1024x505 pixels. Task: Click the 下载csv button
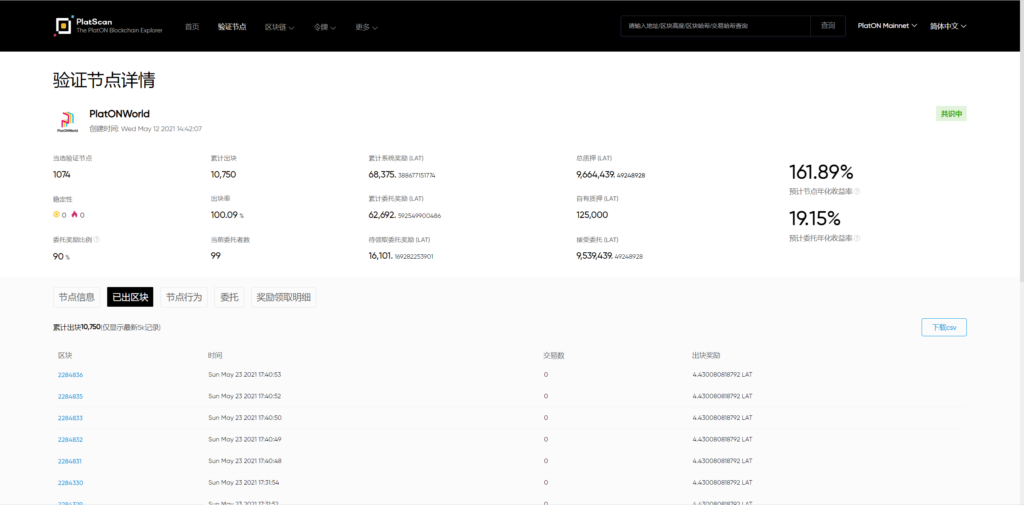(x=944, y=327)
